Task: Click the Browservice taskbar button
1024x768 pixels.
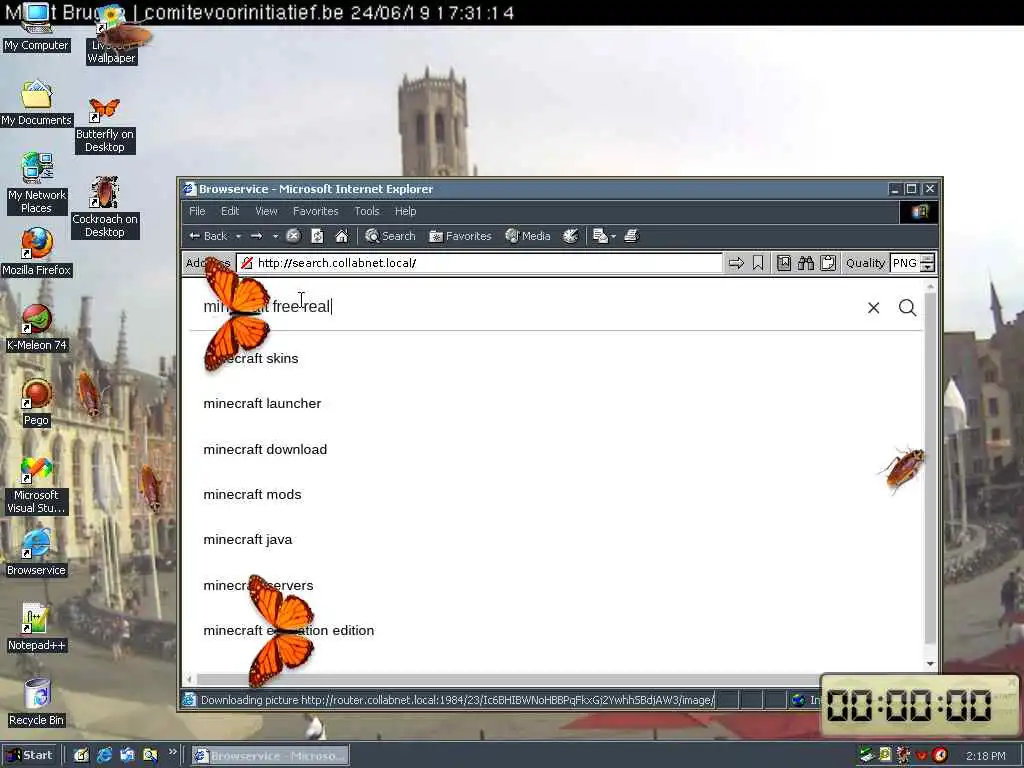Action: [270, 756]
